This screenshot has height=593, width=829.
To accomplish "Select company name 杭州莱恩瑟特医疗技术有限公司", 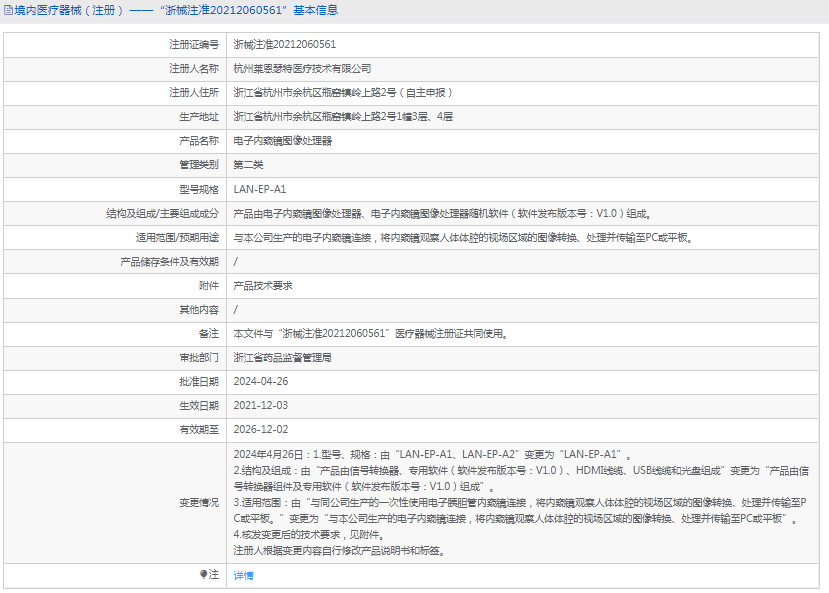I will click(302, 69).
